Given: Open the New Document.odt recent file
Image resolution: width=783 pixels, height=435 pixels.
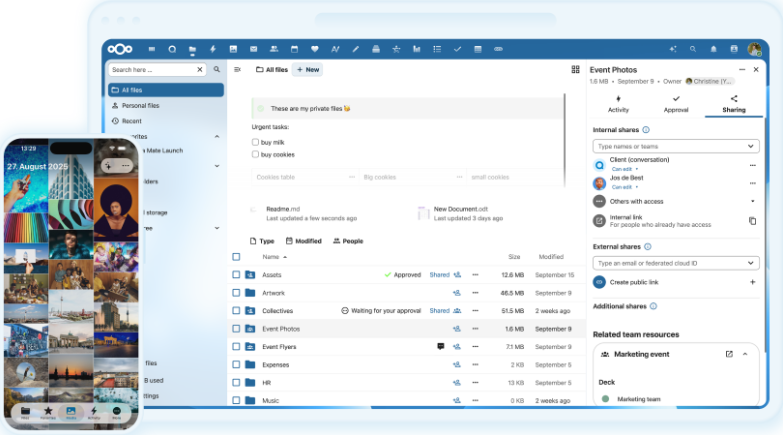Looking at the screenshot, I should pos(460,213).
